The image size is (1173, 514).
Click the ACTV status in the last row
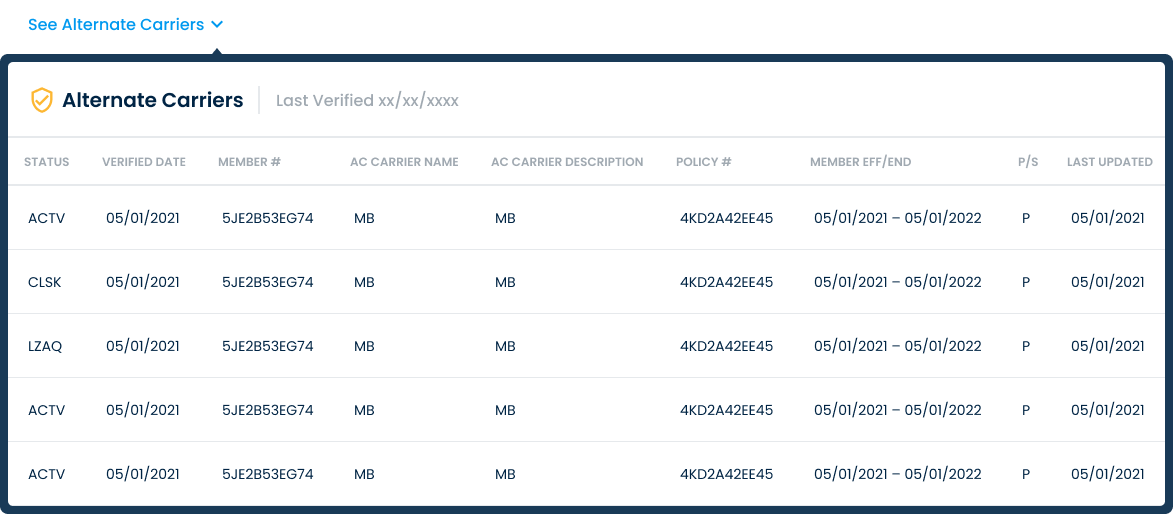click(x=46, y=474)
